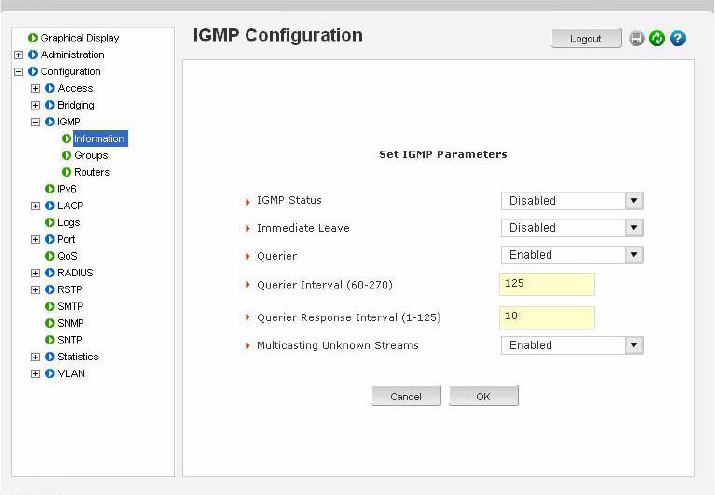Open the blue help question icon
The width and height of the screenshot is (715, 495).
678,38
